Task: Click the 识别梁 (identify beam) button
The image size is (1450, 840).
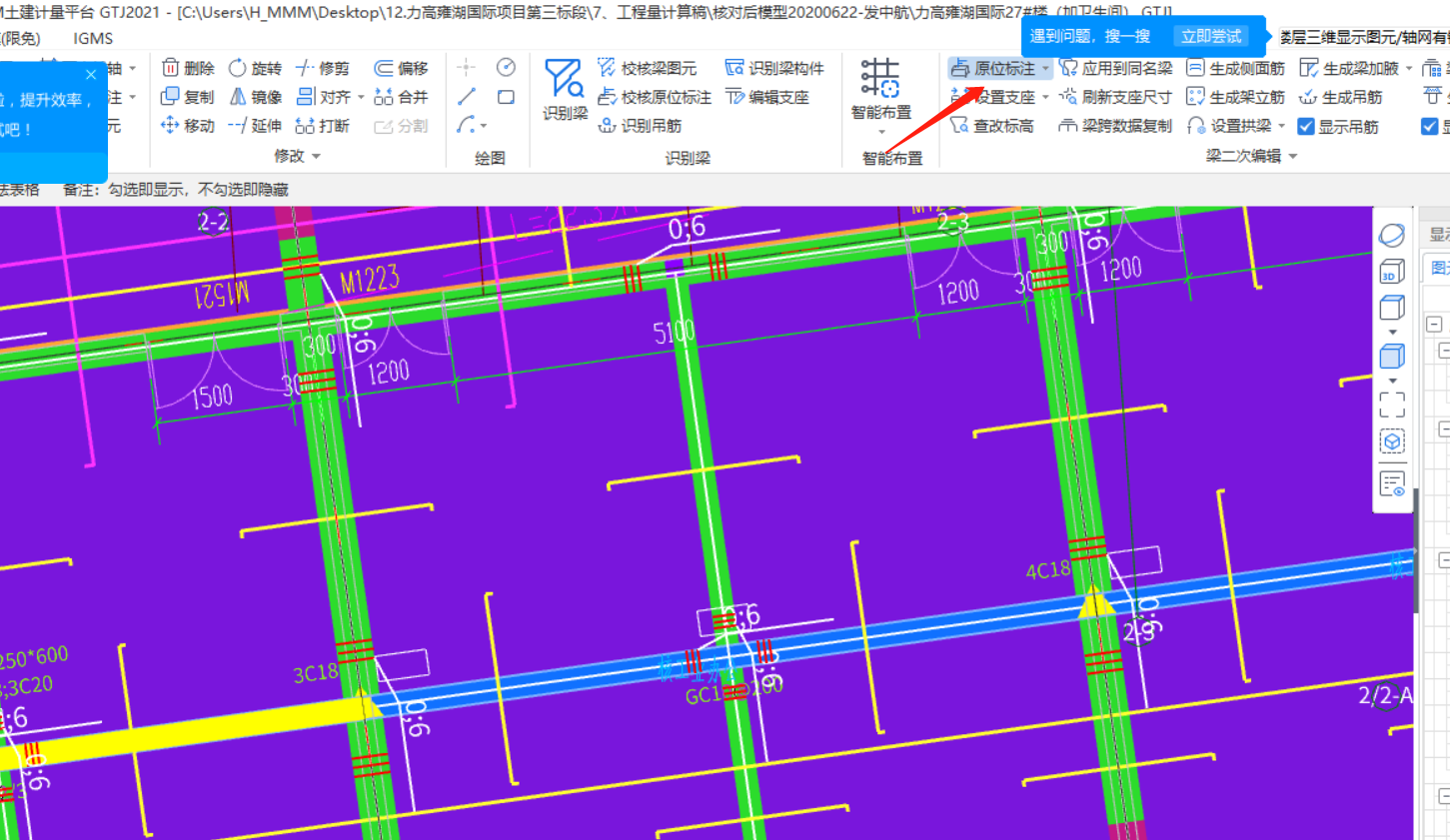Action: click(x=565, y=90)
